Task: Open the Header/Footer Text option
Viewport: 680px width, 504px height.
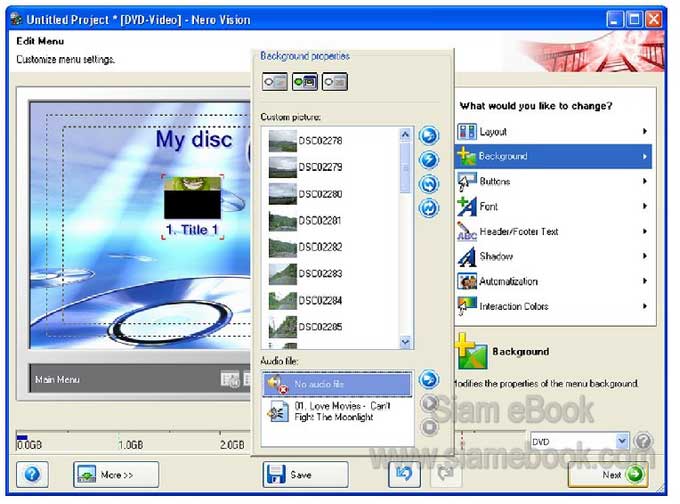Action: pos(553,232)
